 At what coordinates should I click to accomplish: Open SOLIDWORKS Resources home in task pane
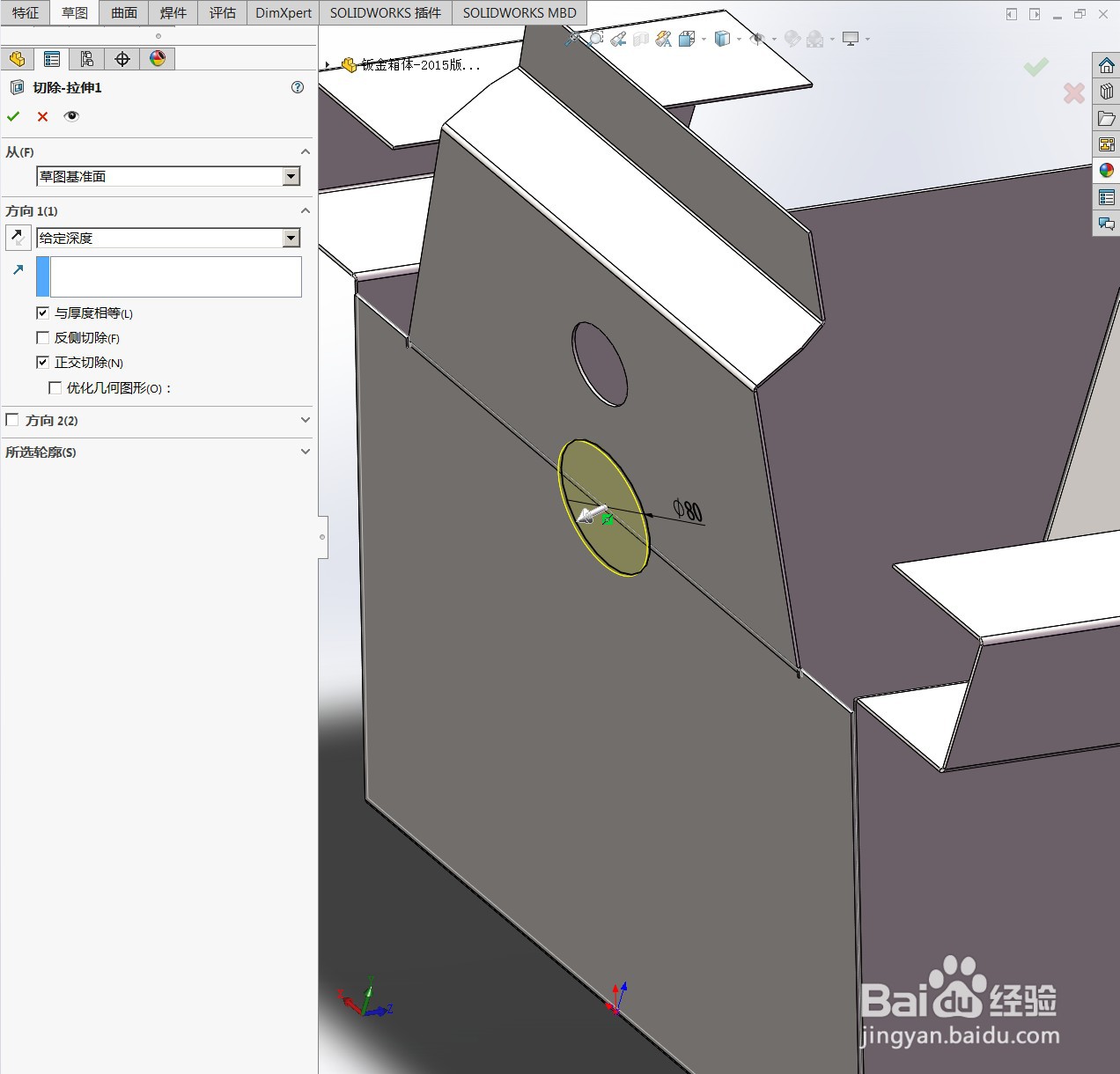click(1107, 66)
